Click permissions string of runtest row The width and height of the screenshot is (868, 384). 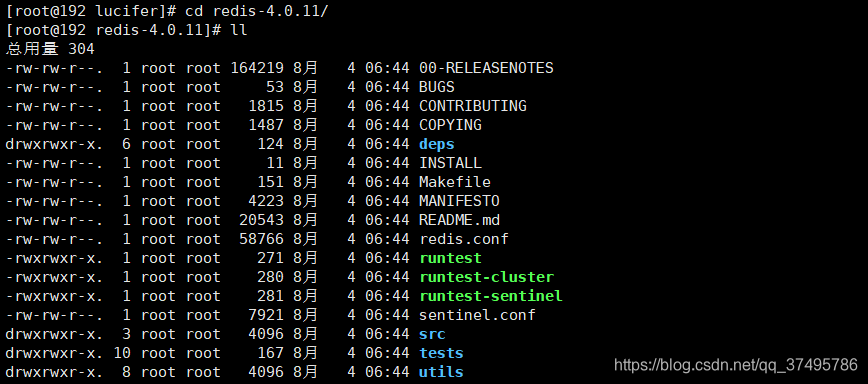click(x=54, y=258)
